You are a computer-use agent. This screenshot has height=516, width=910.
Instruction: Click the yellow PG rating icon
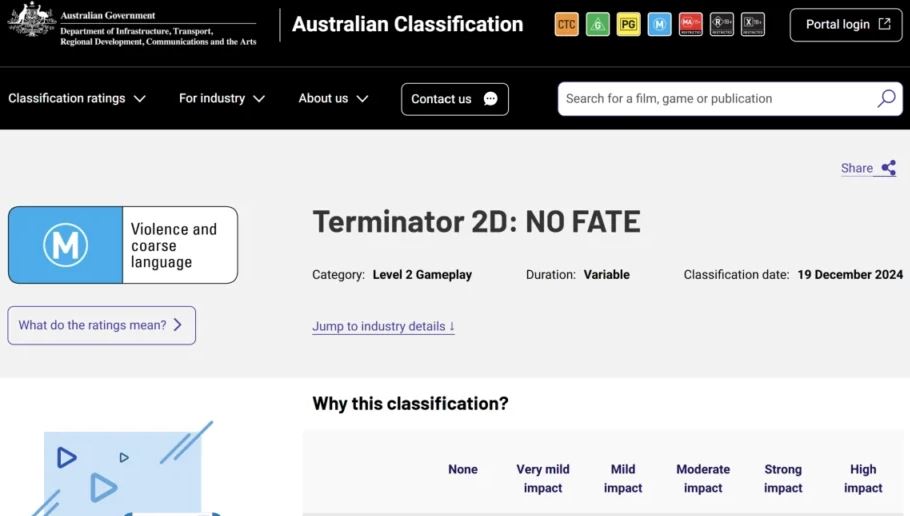coord(629,24)
